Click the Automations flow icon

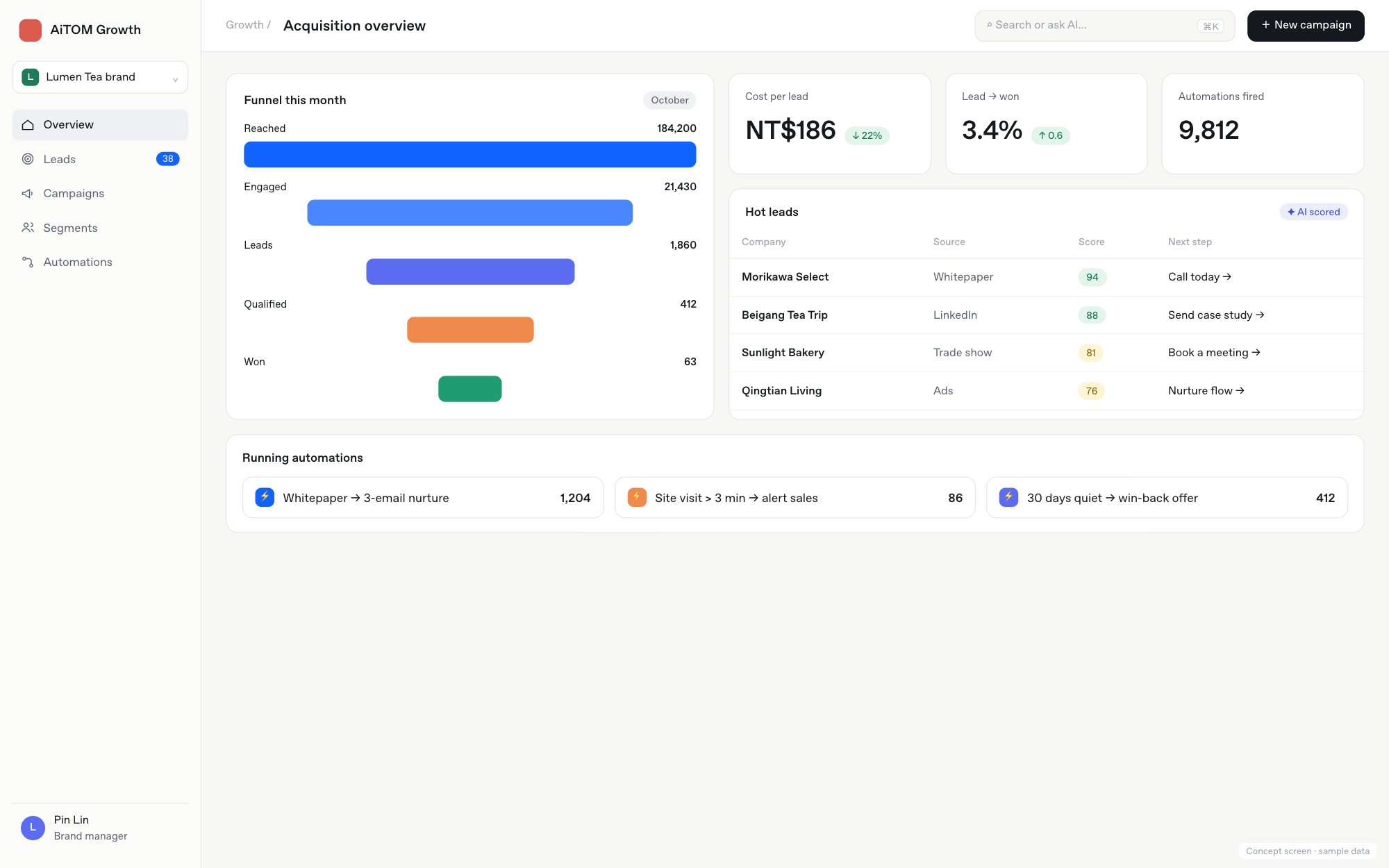coord(28,262)
